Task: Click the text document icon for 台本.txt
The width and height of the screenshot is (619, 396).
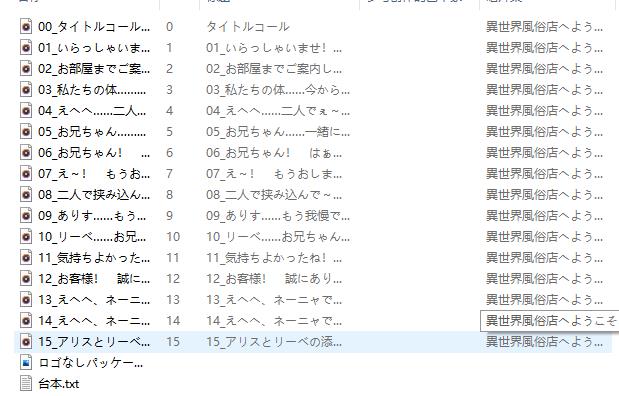Action: pyautogui.click(x=26, y=383)
